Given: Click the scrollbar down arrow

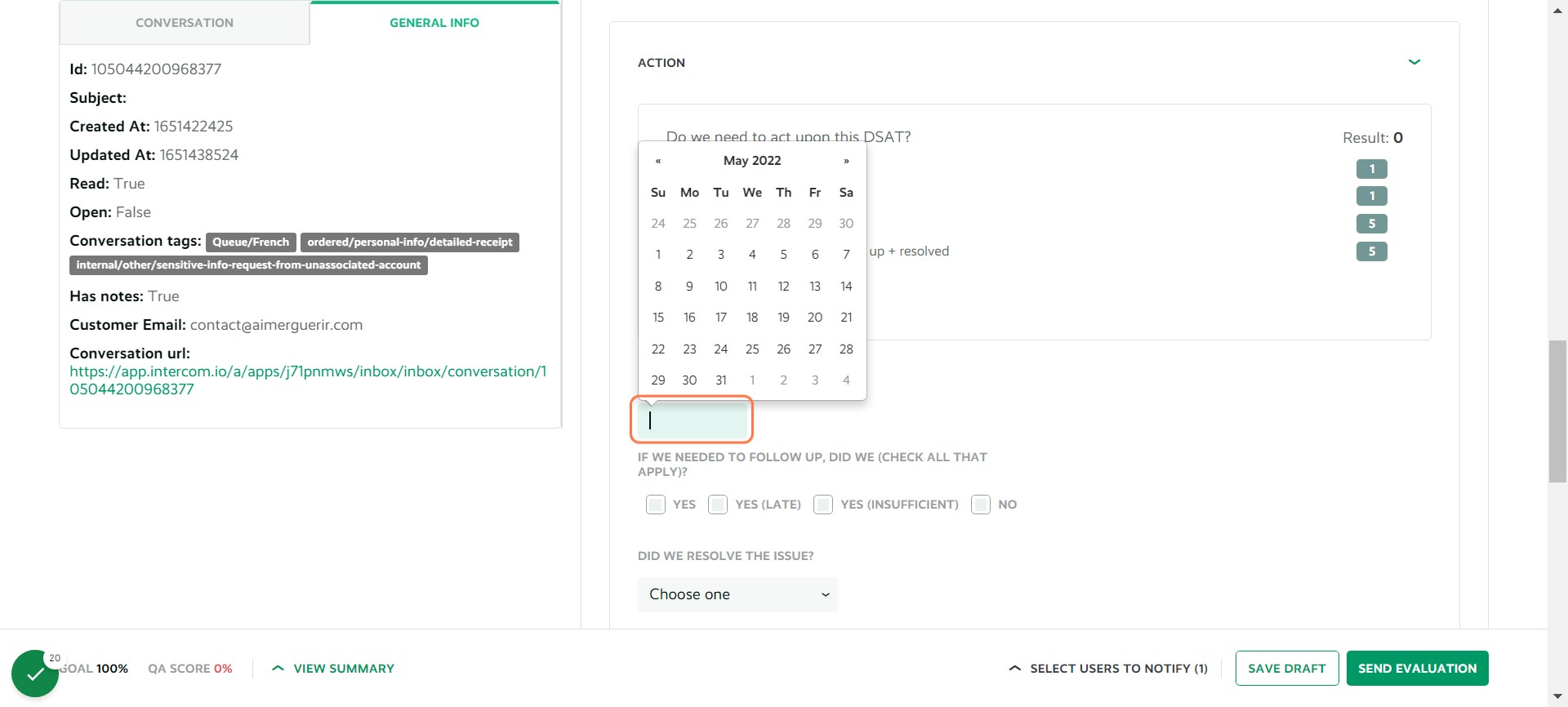Looking at the screenshot, I should tap(1557, 697).
